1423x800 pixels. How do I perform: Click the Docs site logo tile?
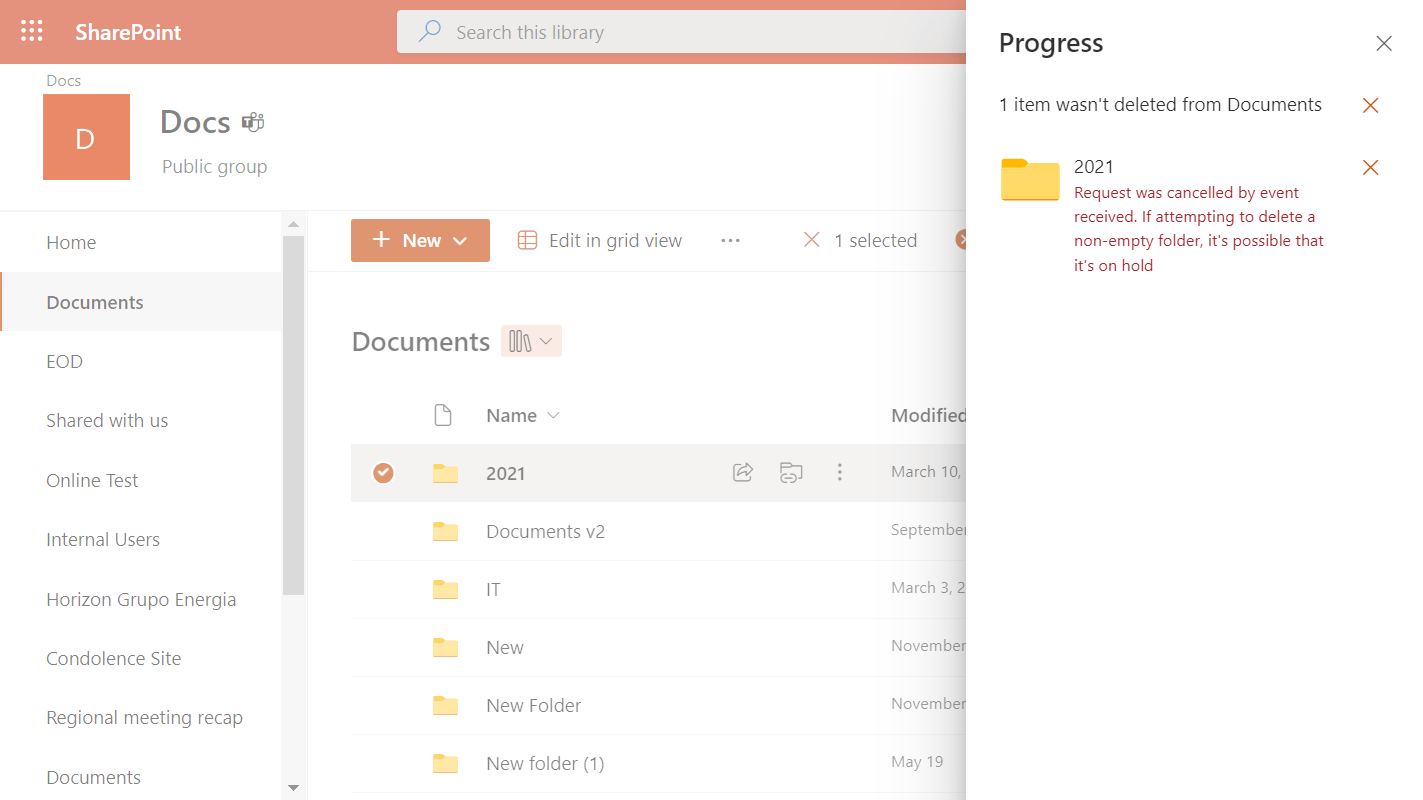click(86, 136)
